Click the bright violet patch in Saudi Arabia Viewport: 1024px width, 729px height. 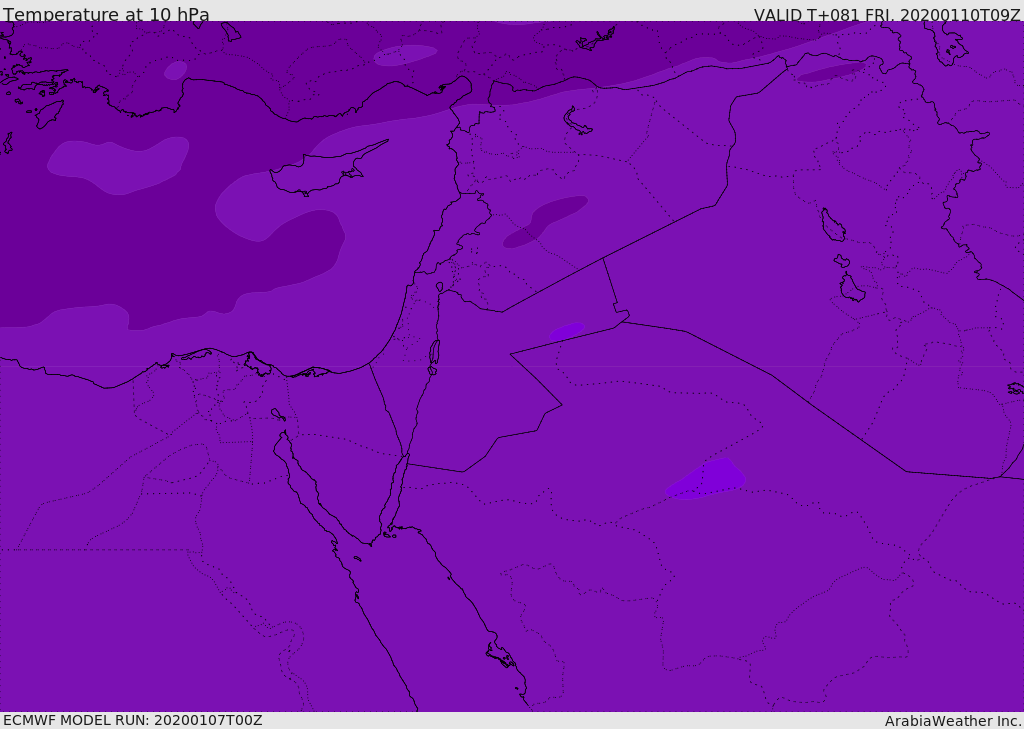(x=706, y=479)
